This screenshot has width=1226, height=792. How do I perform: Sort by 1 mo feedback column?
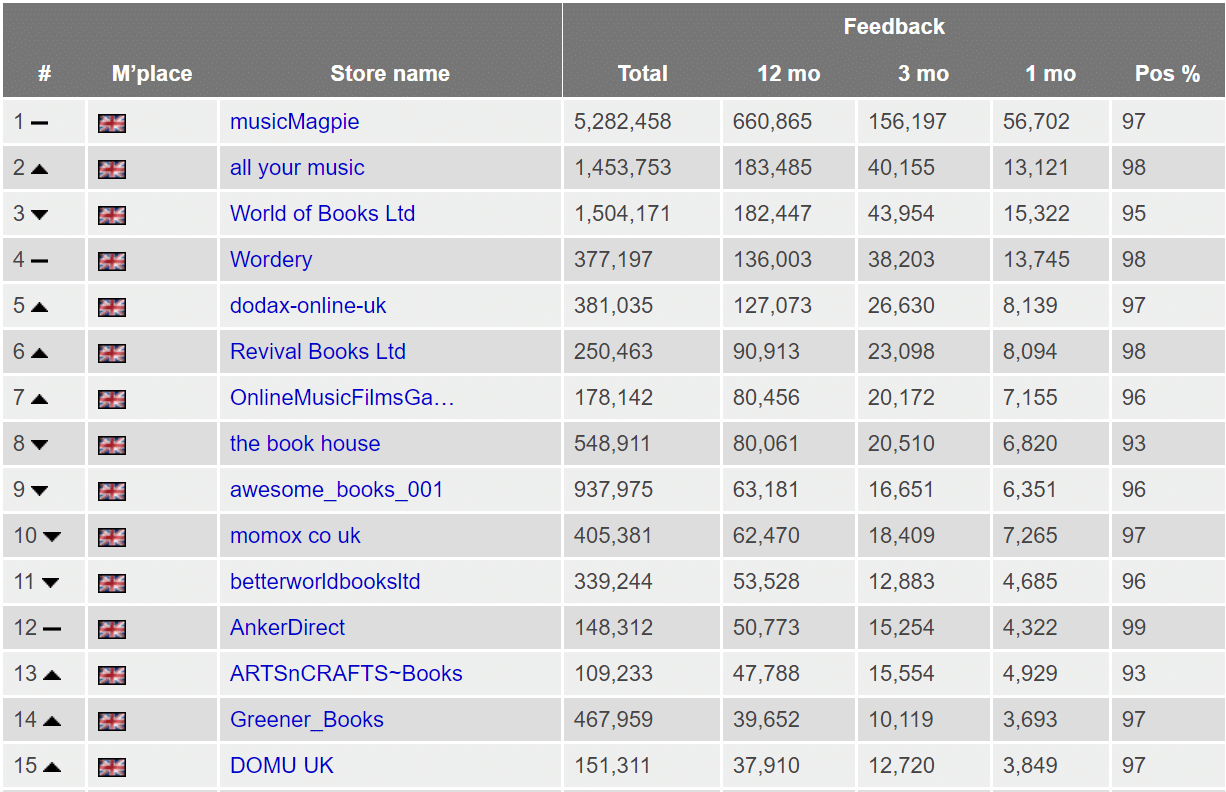(x=1051, y=74)
